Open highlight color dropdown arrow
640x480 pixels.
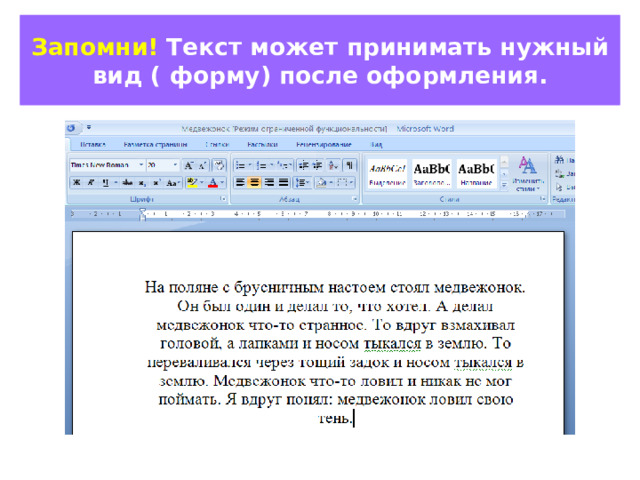202,182
